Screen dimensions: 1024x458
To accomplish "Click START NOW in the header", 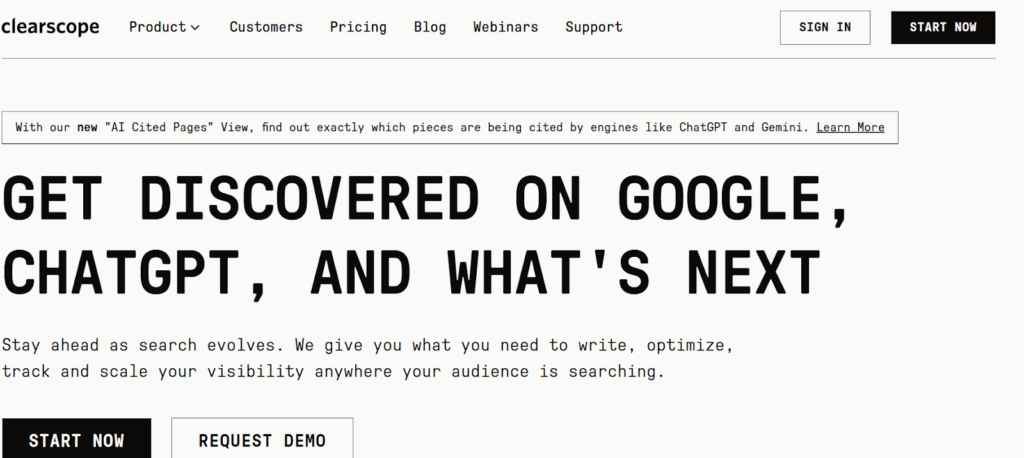I will click(942, 27).
